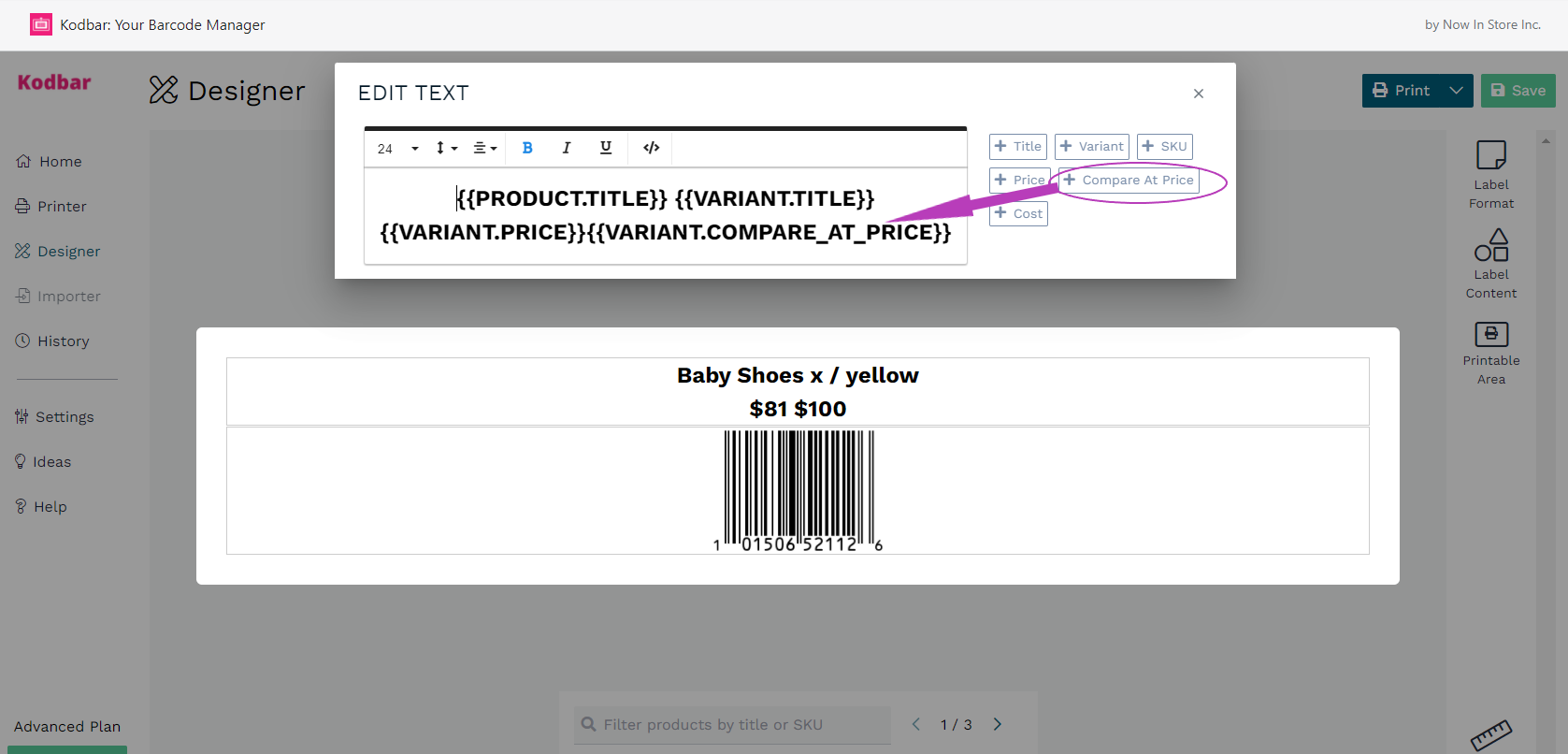Click the Home house icon
This screenshot has width=1568, height=754.
[23, 161]
